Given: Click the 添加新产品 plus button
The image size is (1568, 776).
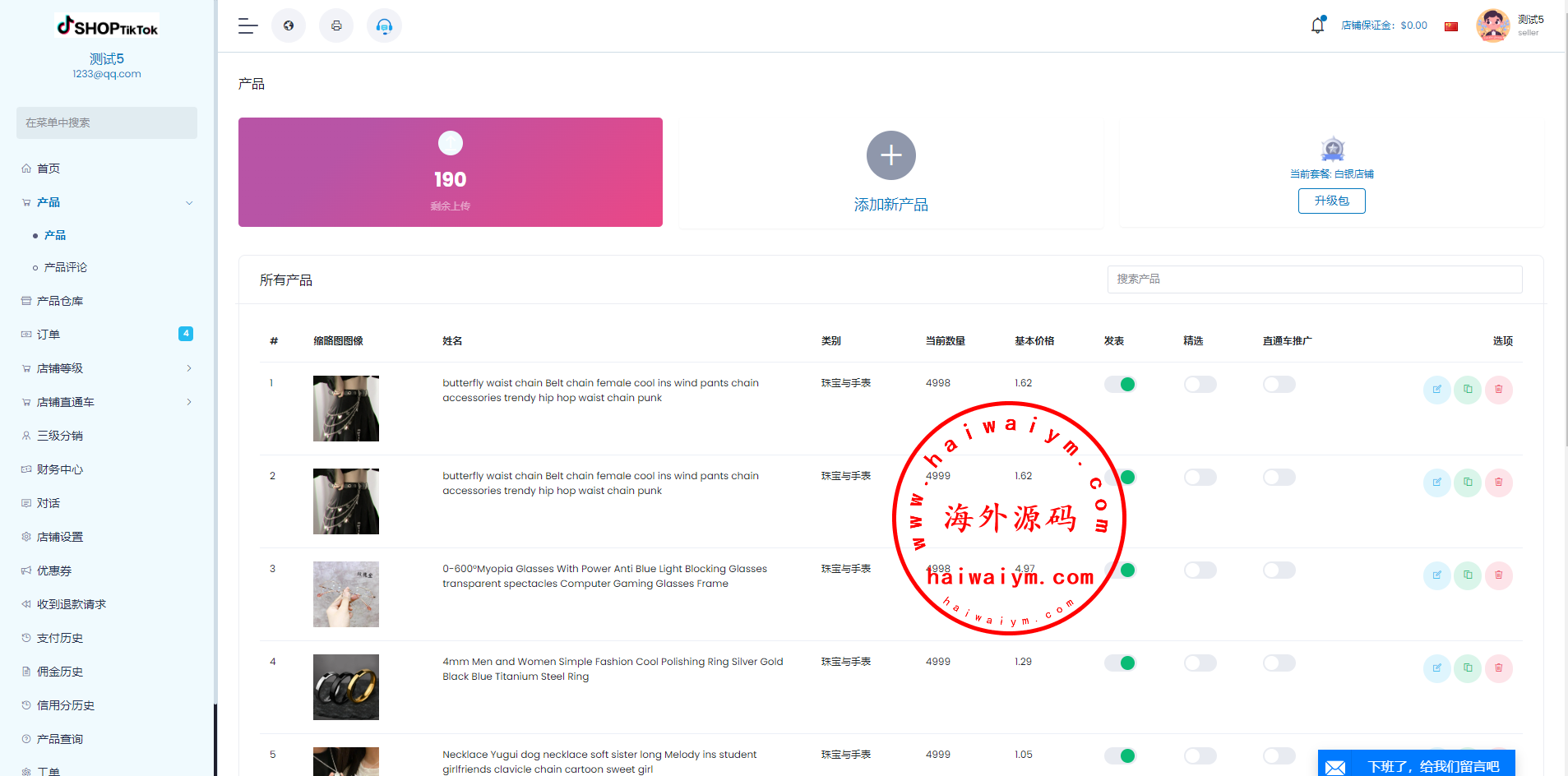Looking at the screenshot, I should coord(890,155).
